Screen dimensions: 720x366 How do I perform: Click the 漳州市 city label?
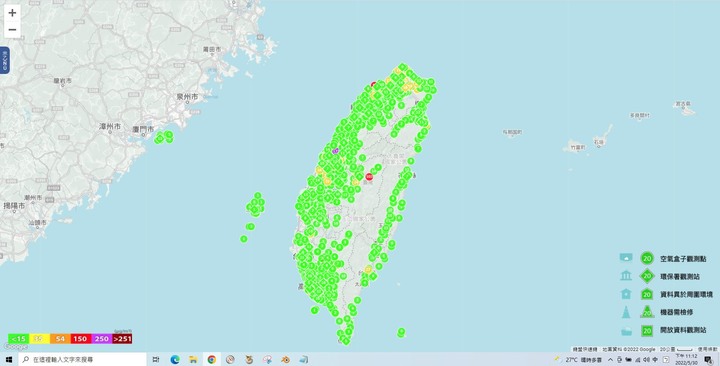(x=110, y=126)
